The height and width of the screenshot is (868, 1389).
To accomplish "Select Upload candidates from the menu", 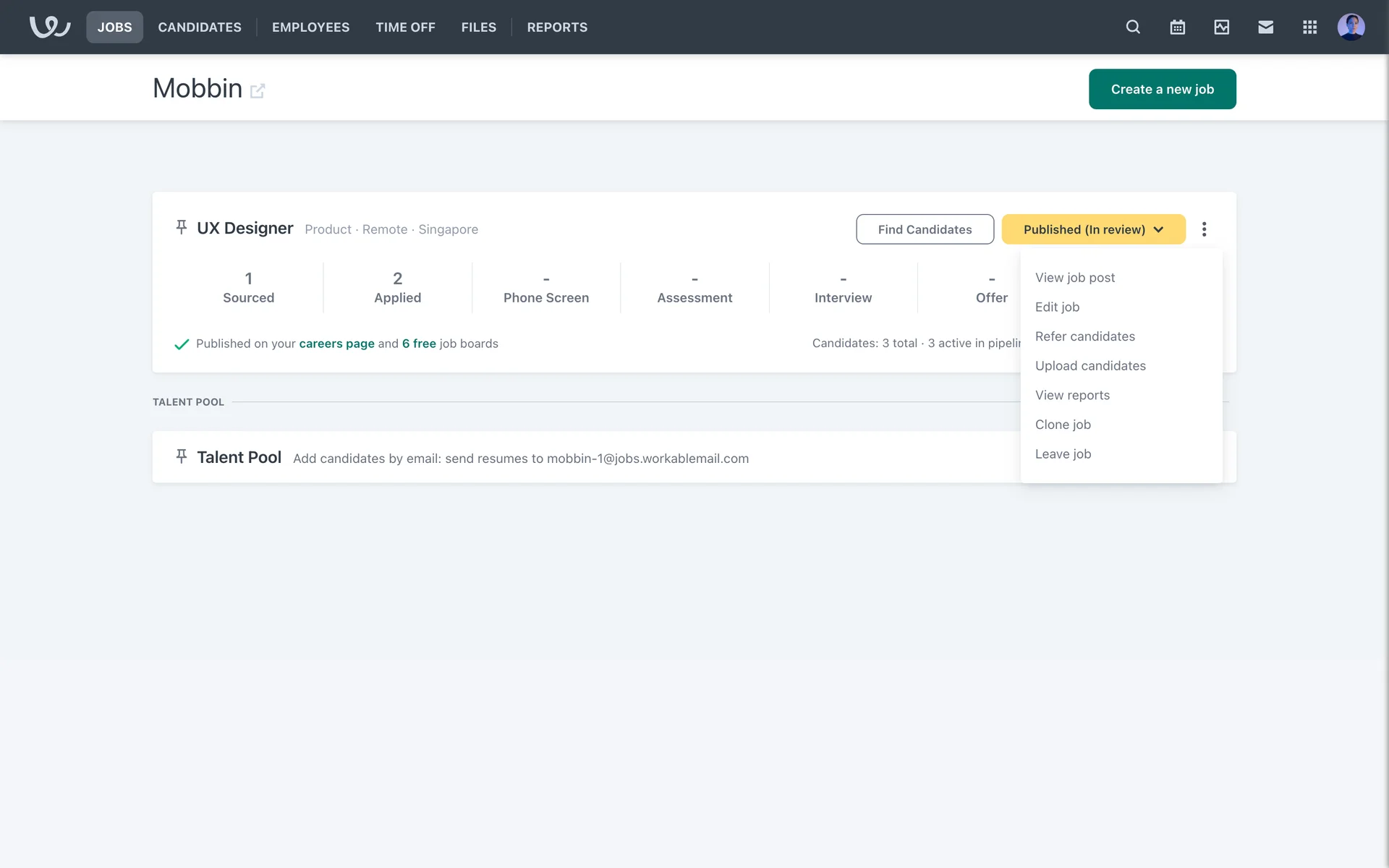I will coord(1090,366).
